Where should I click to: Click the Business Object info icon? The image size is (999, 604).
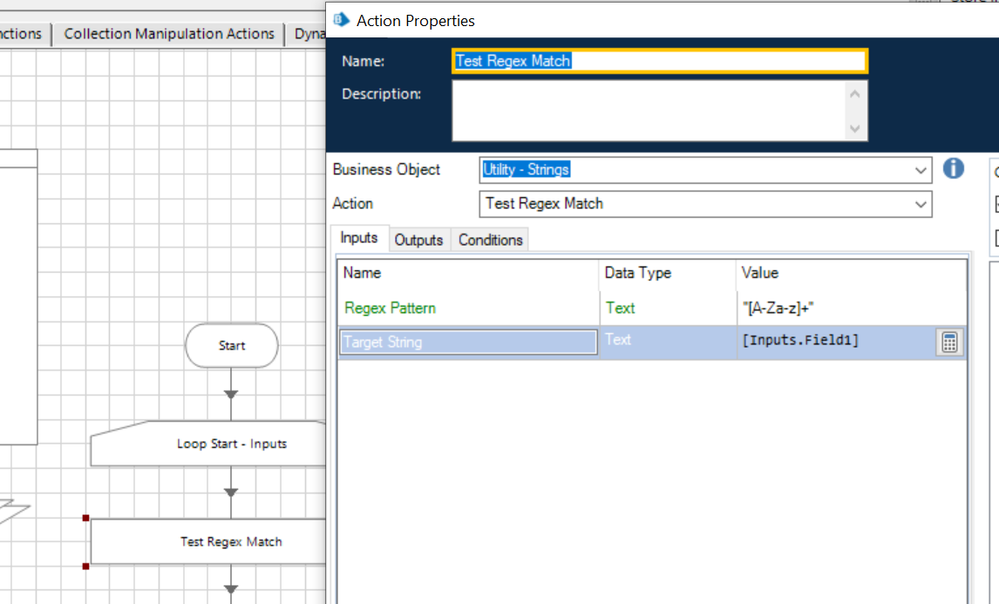tap(953, 169)
